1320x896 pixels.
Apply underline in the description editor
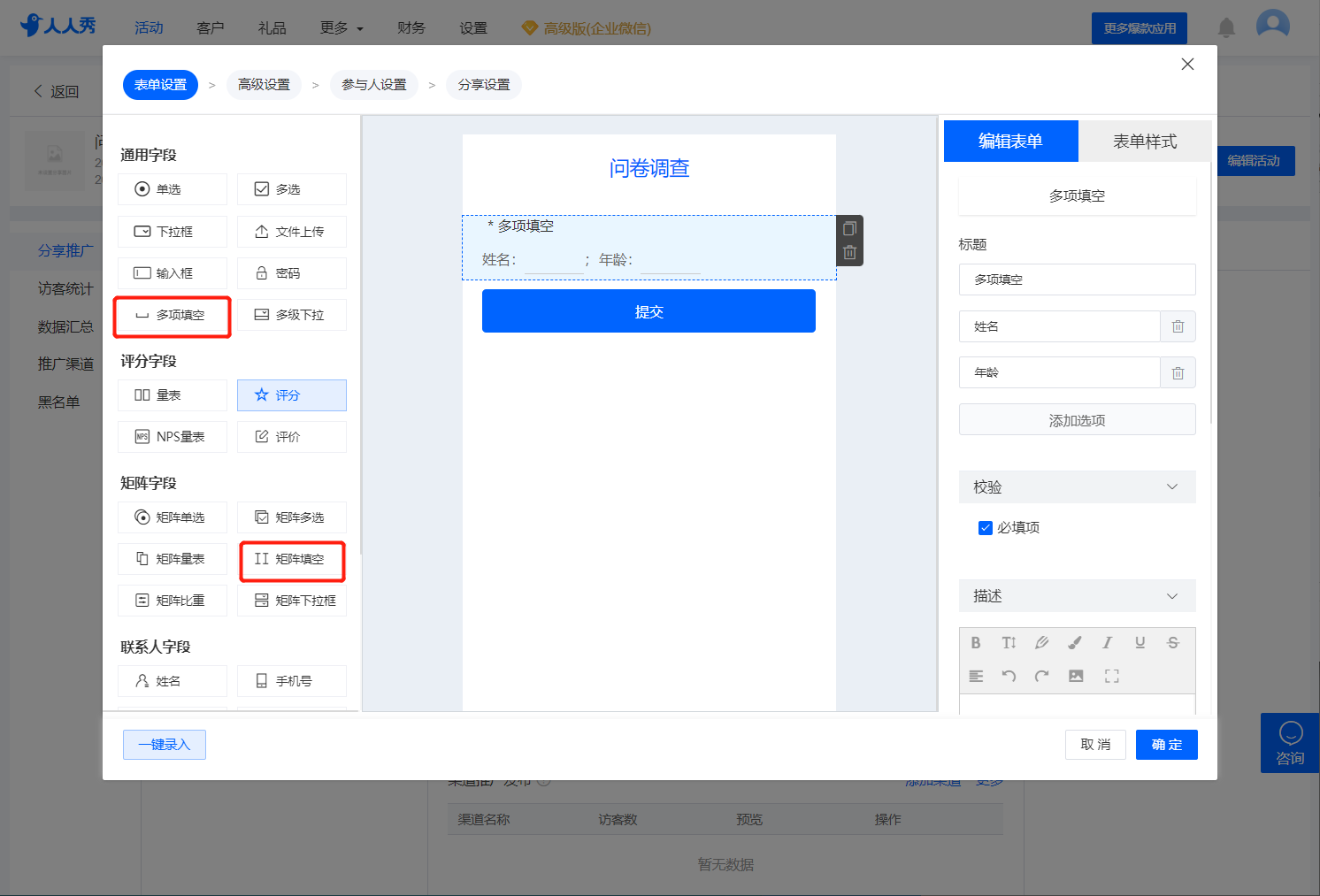(x=1140, y=643)
